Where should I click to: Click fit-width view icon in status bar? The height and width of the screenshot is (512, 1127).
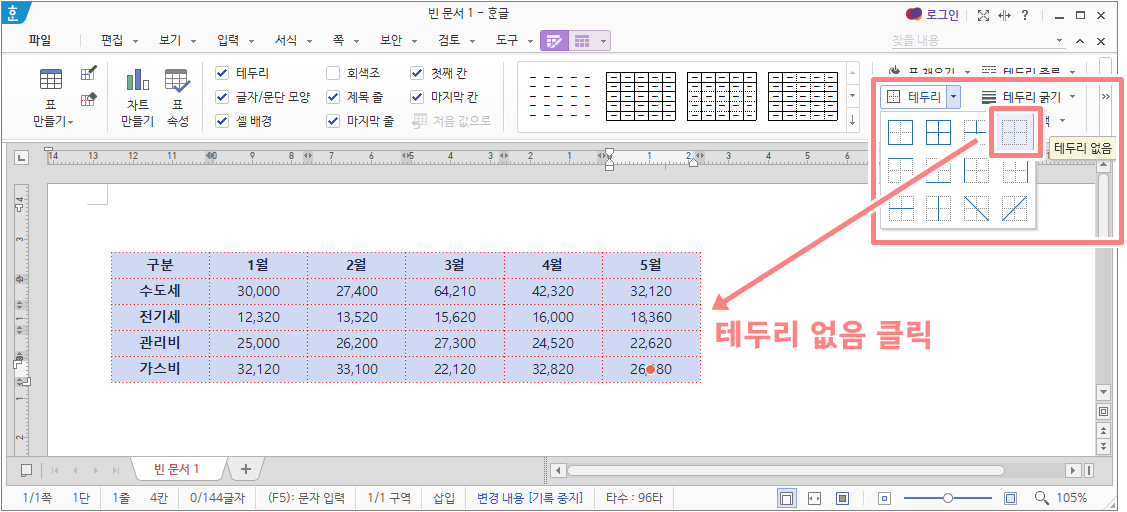(814, 498)
